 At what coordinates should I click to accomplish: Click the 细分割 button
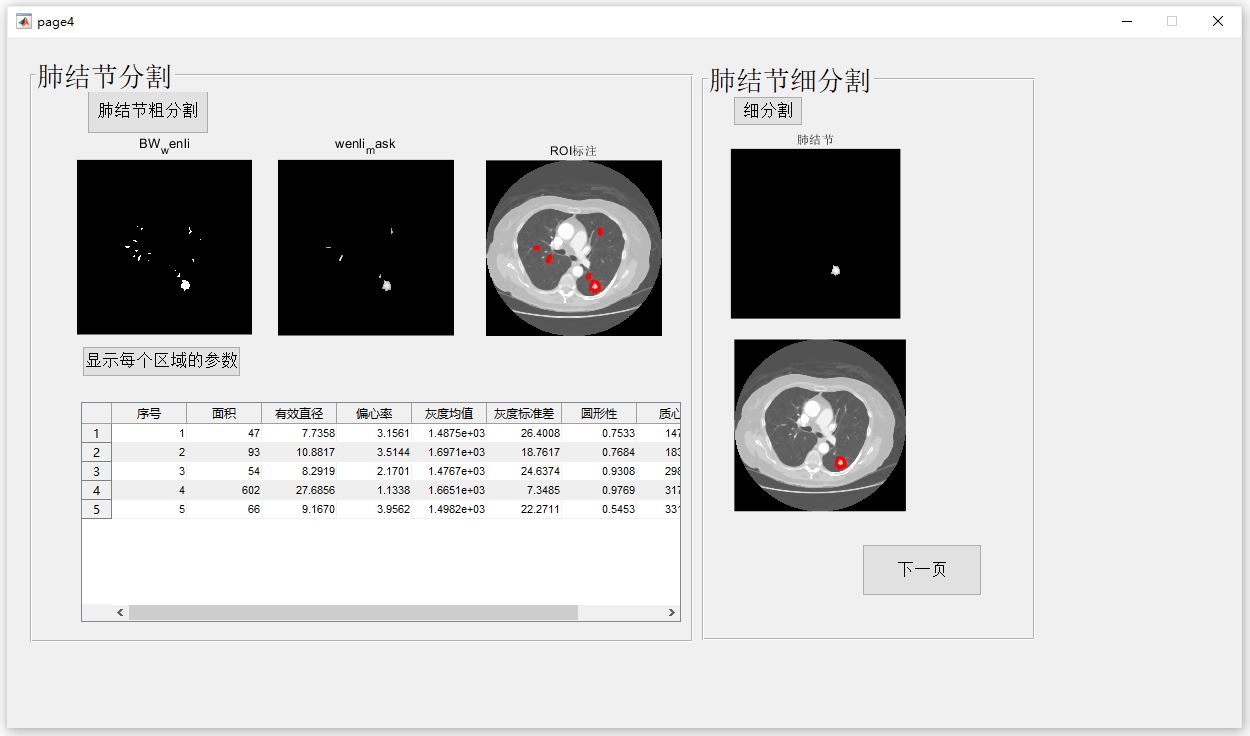click(768, 111)
